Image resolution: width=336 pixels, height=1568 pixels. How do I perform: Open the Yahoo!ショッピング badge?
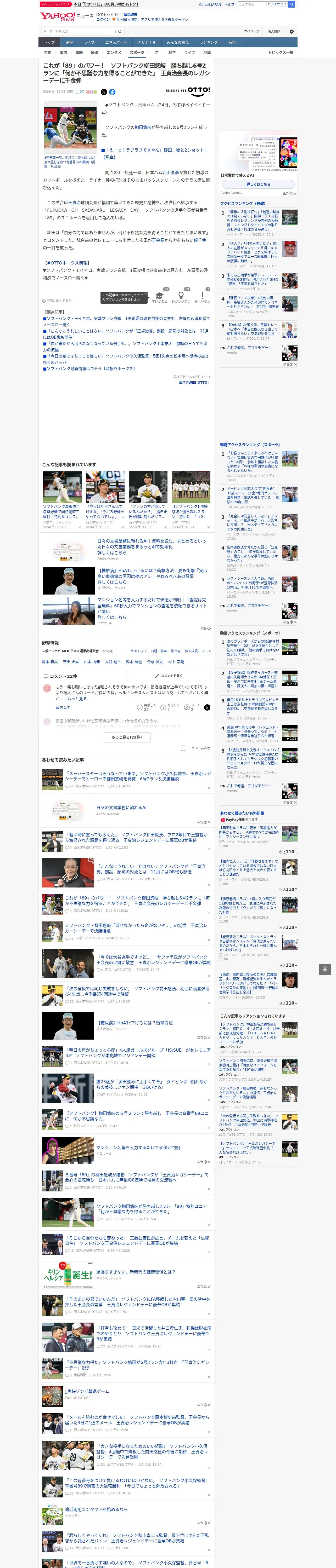pos(55,4)
